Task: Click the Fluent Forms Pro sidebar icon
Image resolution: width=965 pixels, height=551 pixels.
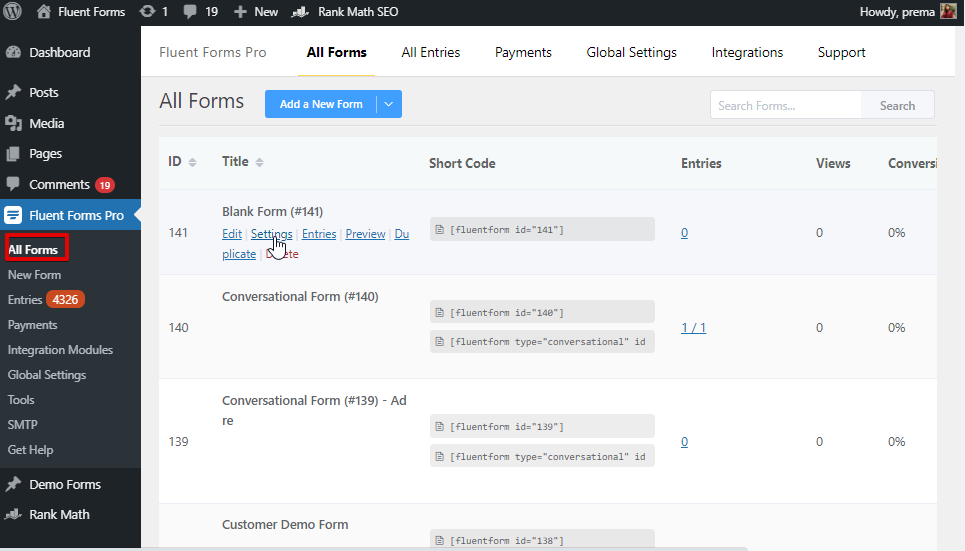Action: 13,215
